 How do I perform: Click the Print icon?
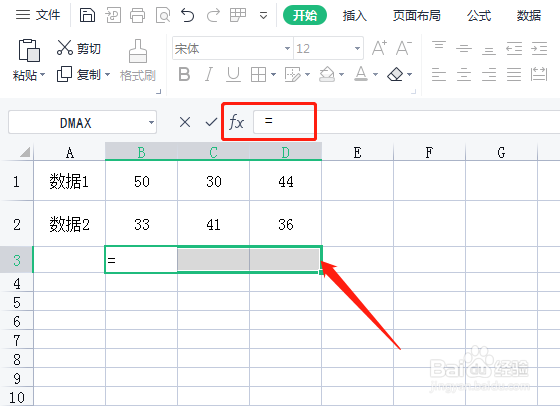click(138, 15)
